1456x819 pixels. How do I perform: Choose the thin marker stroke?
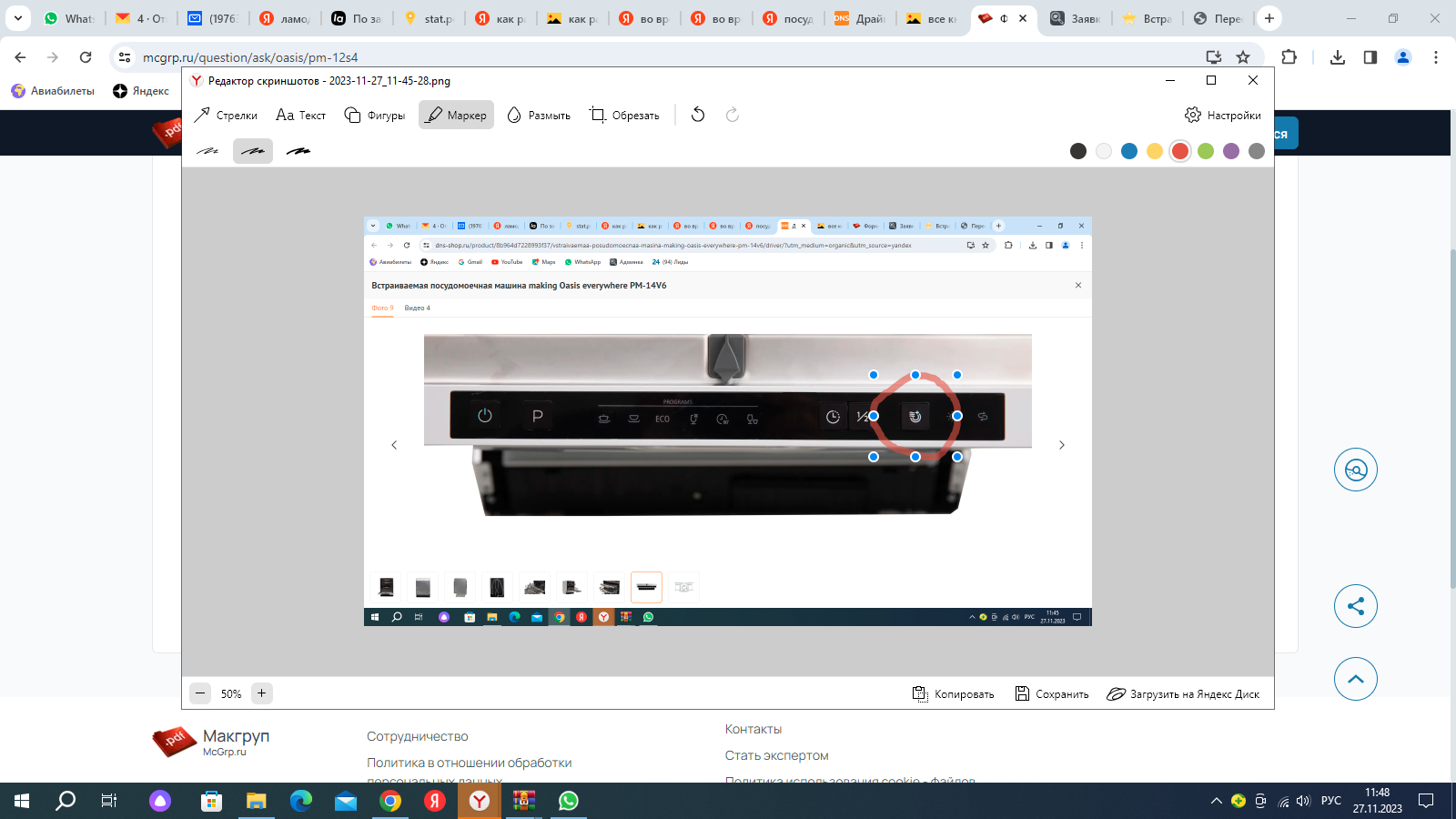(207, 151)
